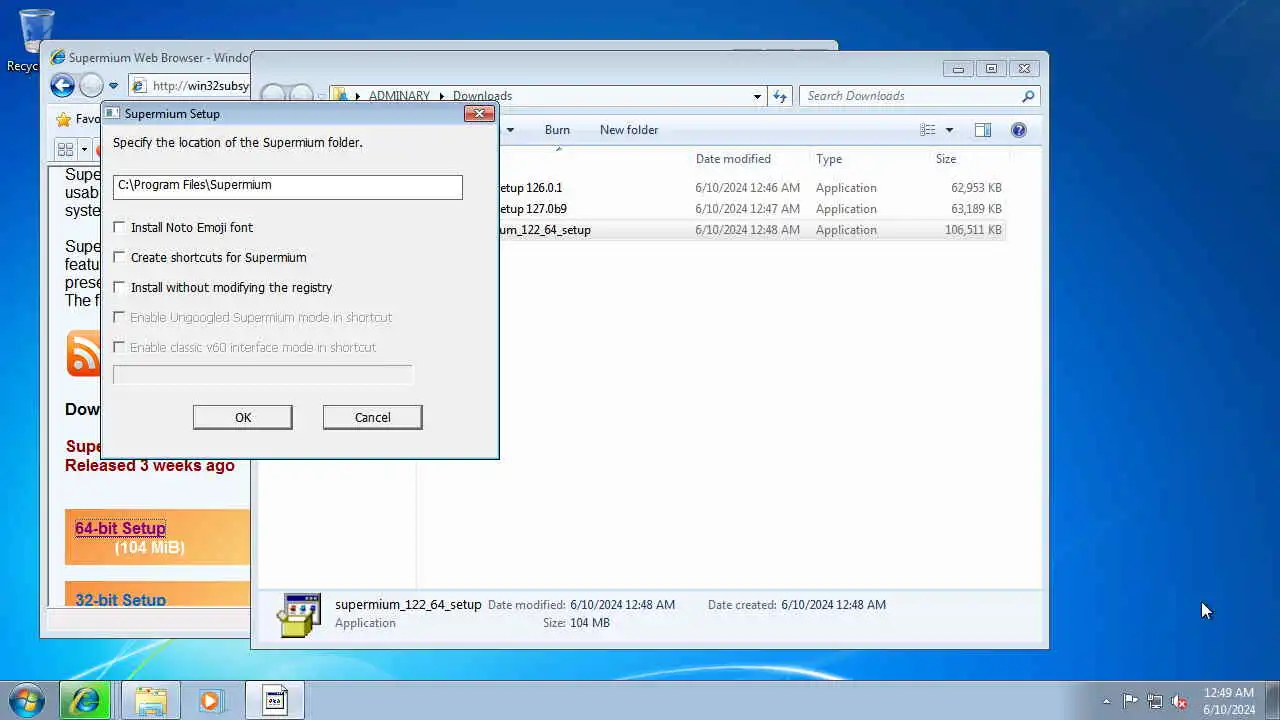Toggle the Explorer preview pane button
Image resolution: width=1280 pixels, height=720 pixels.
(983, 130)
